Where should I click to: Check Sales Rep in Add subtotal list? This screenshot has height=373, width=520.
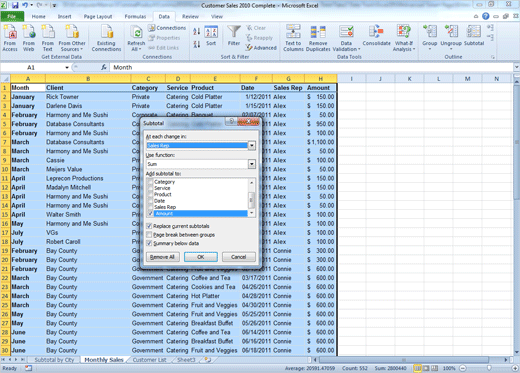pos(150,207)
